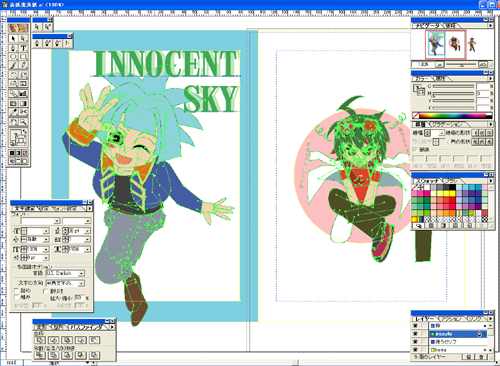The height and width of the screenshot is (366, 500).
Task: Select the Type tool in the toolbox
Action: (x=23, y=48)
